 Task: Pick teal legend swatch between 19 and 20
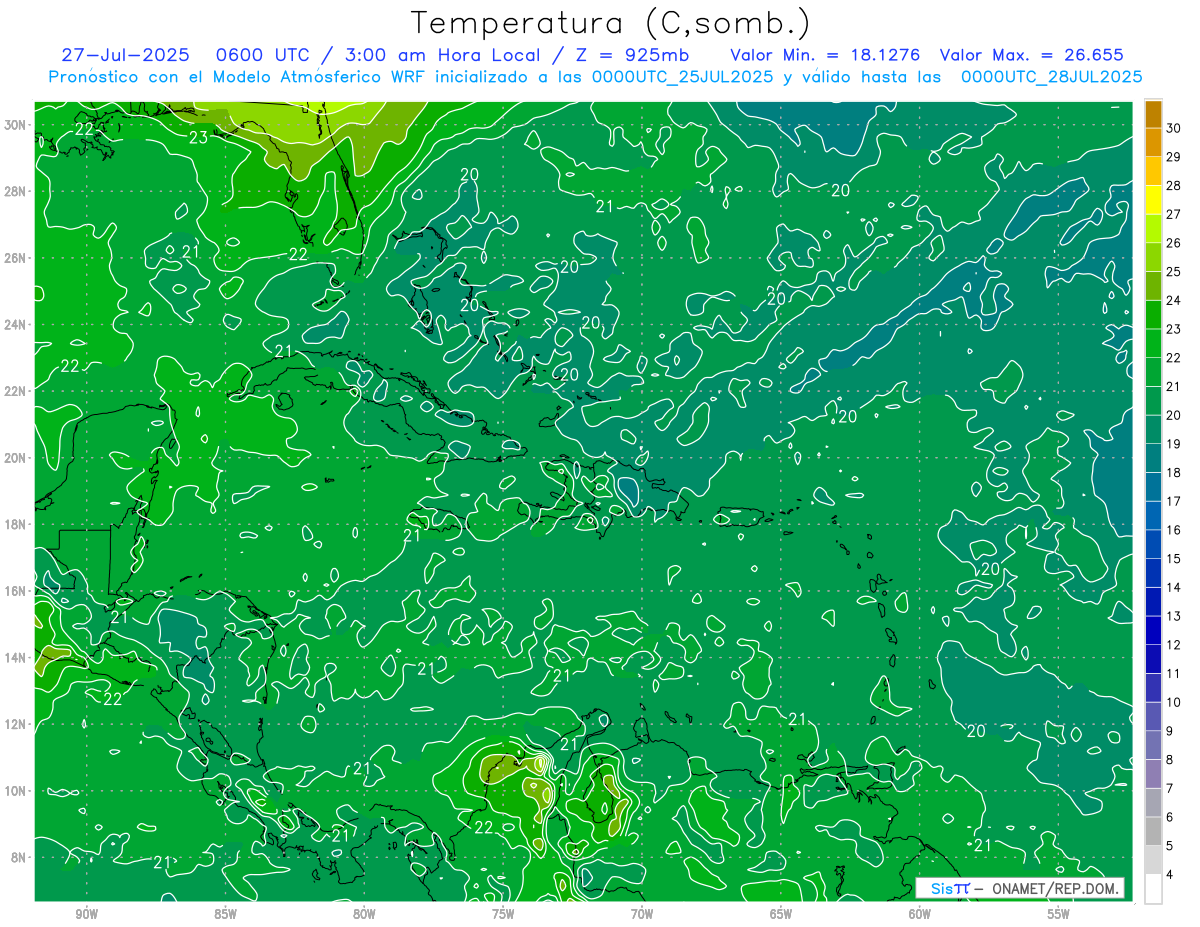(x=1154, y=430)
